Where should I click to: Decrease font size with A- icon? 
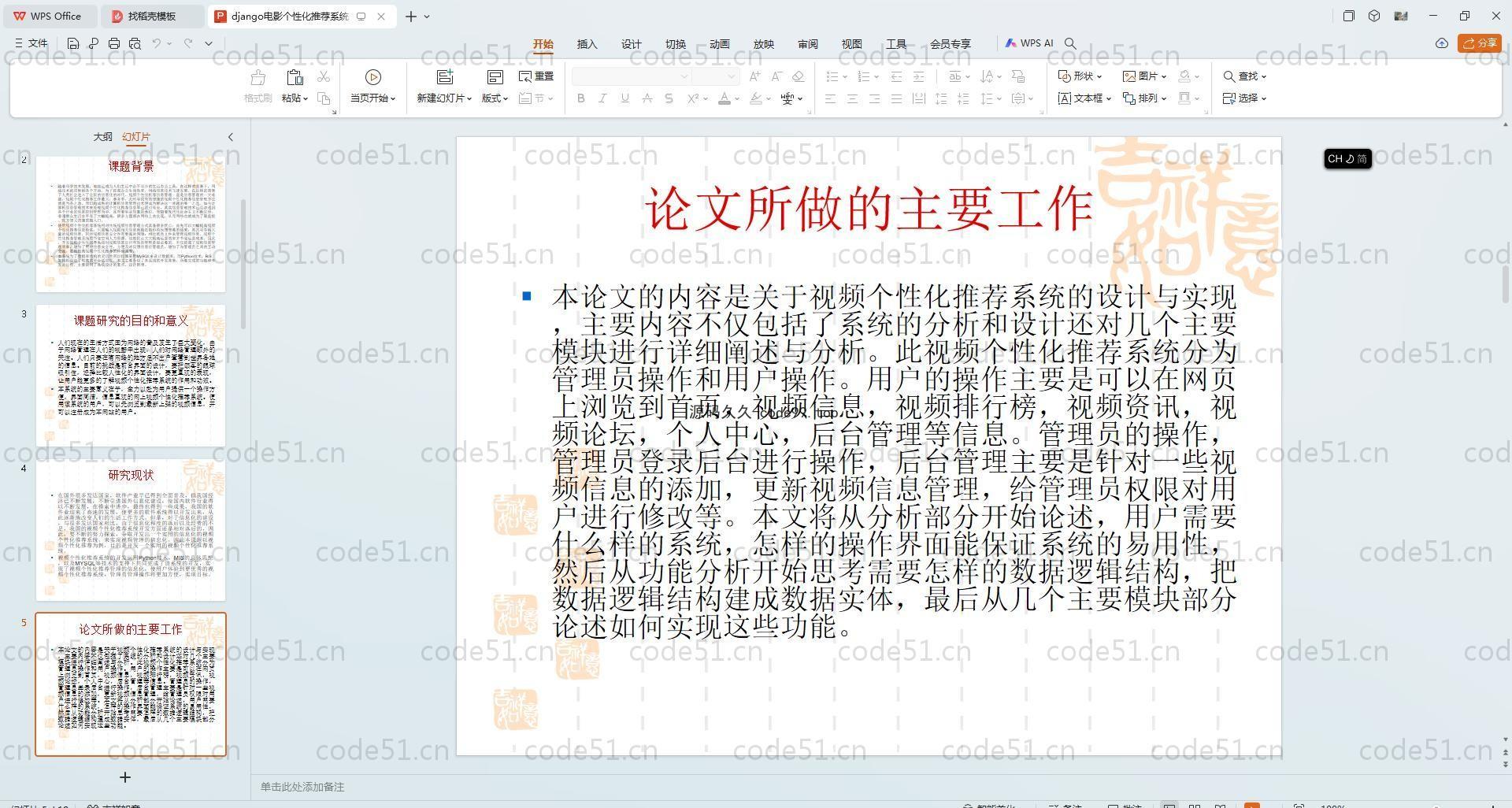tap(776, 76)
